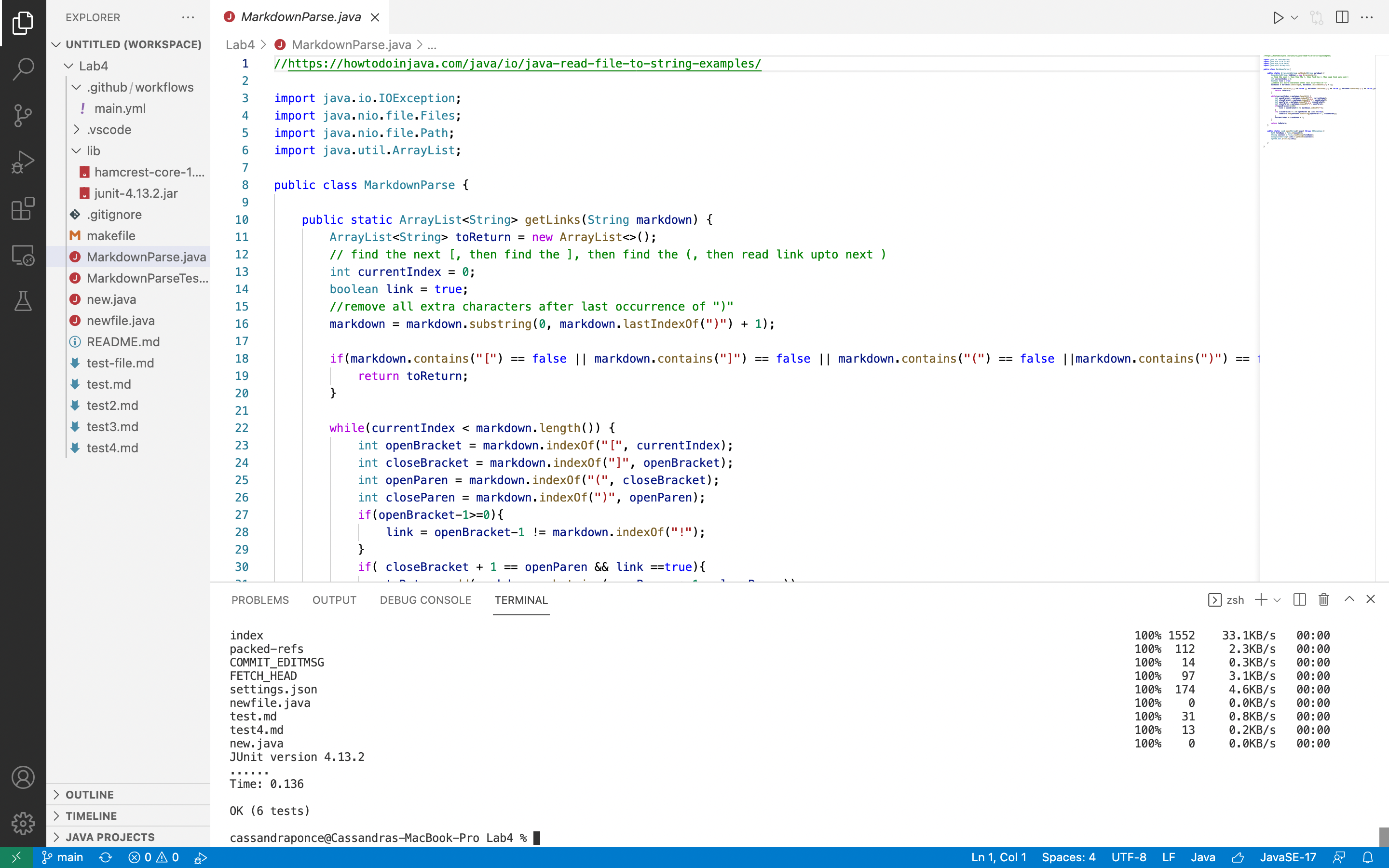The width and height of the screenshot is (1389, 868).
Task: Click Ln 1, Col 1 cursor position
Action: (x=999, y=857)
